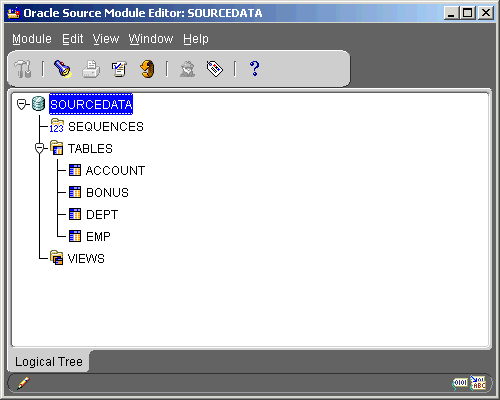The width and height of the screenshot is (500, 400).
Task: Select the TABLES tree label
Action: pos(90,149)
